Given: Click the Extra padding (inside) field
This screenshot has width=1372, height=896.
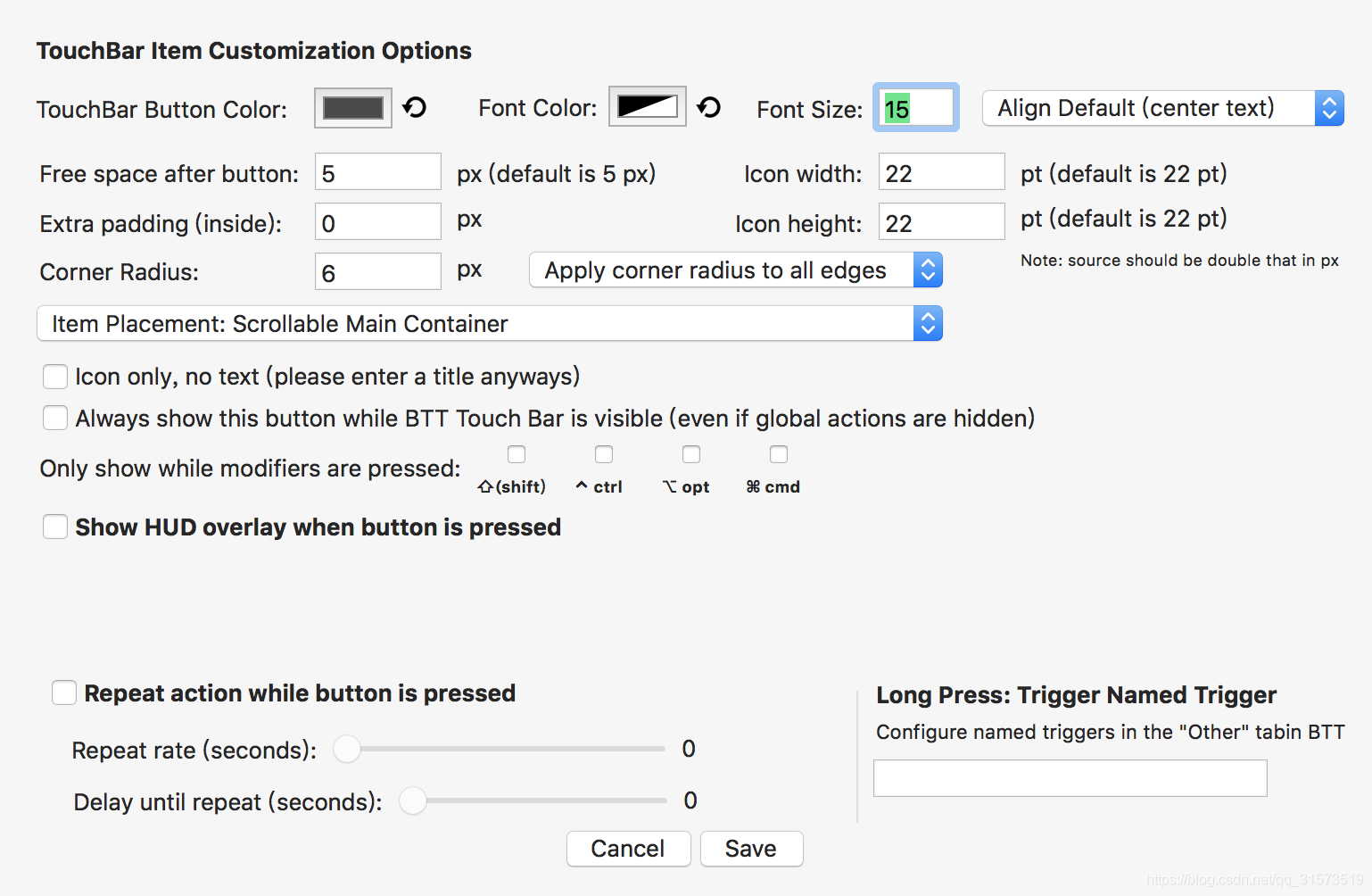Looking at the screenshot, I should click(378, 221).
